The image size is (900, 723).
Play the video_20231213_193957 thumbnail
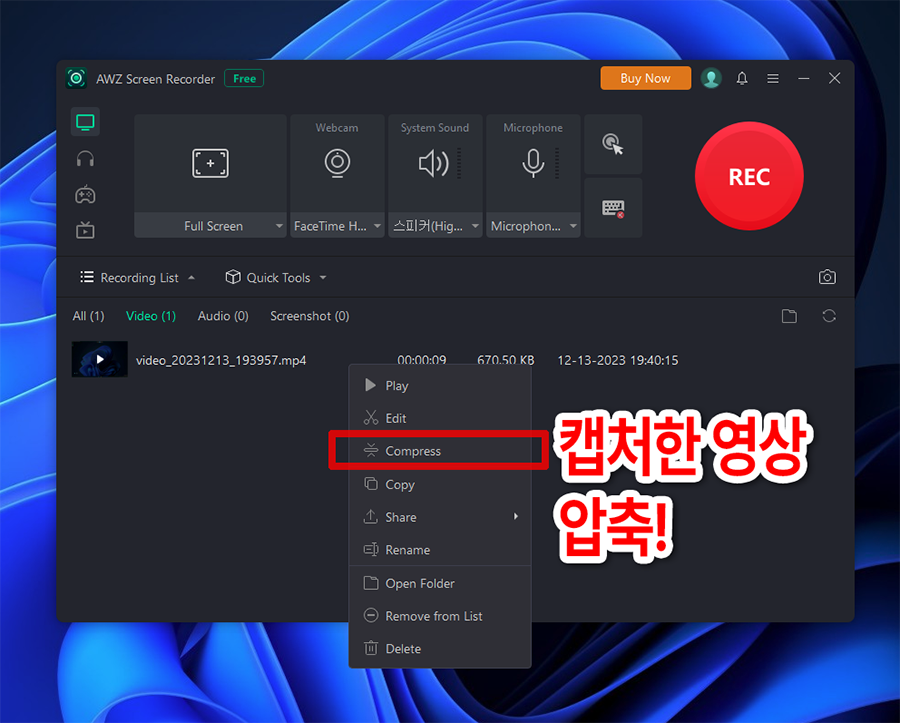click(99, 359)
